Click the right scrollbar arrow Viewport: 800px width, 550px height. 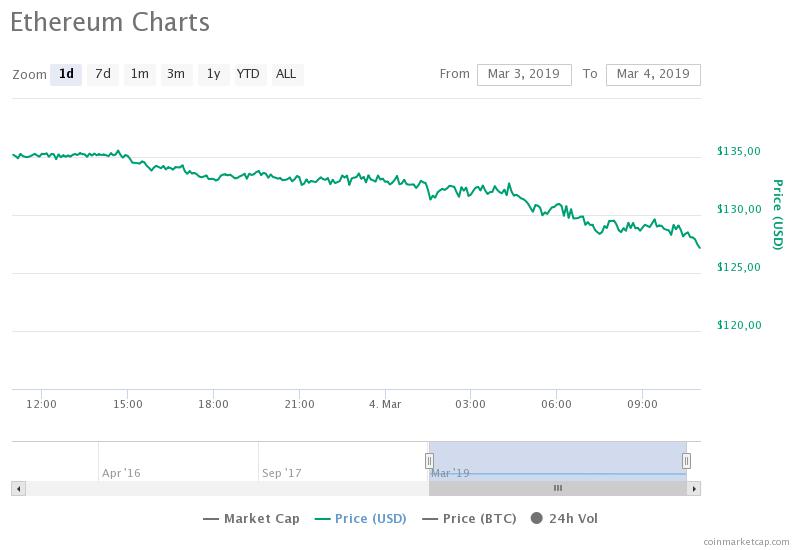click(x=695, y=488)
